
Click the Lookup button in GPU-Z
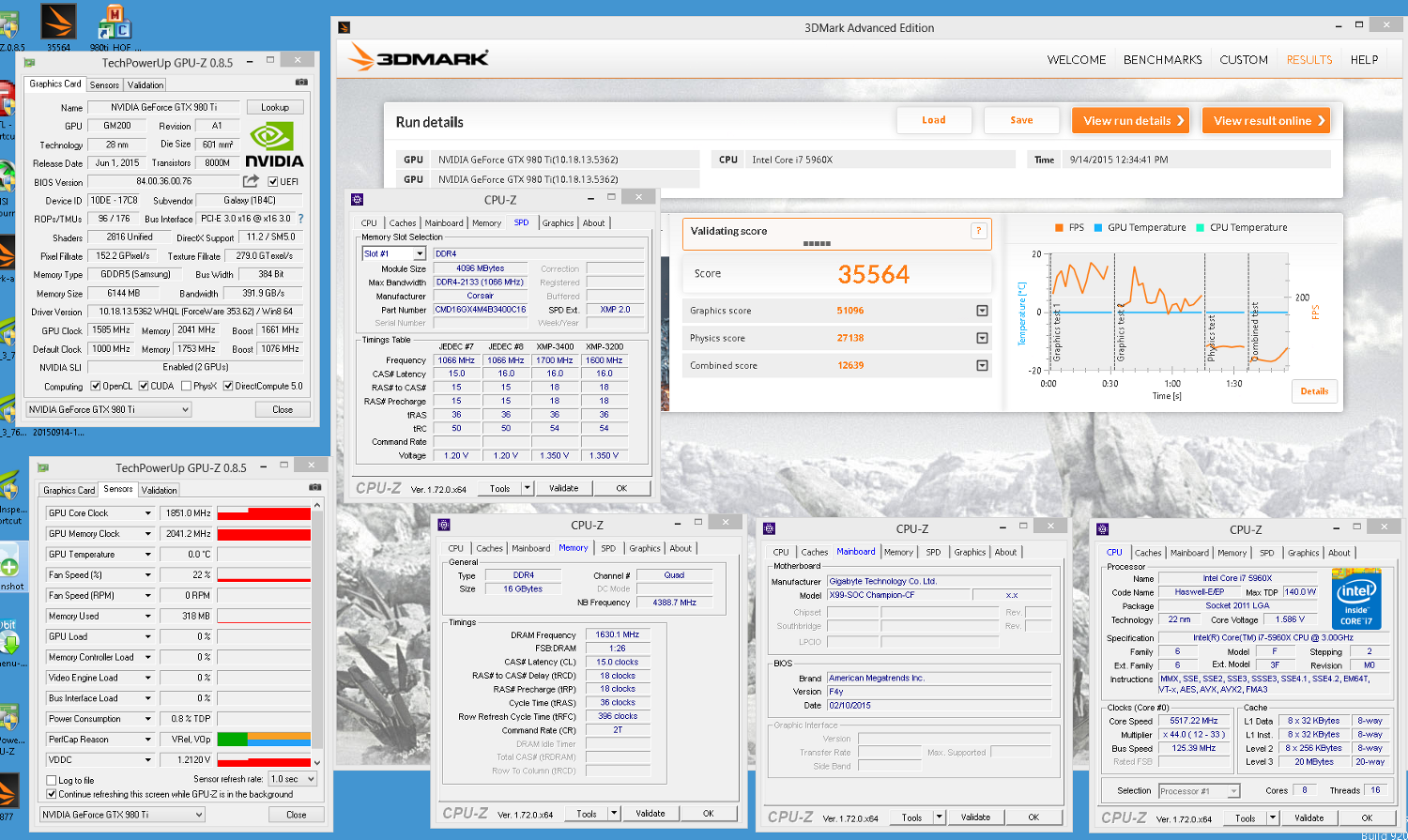[275, 107]
